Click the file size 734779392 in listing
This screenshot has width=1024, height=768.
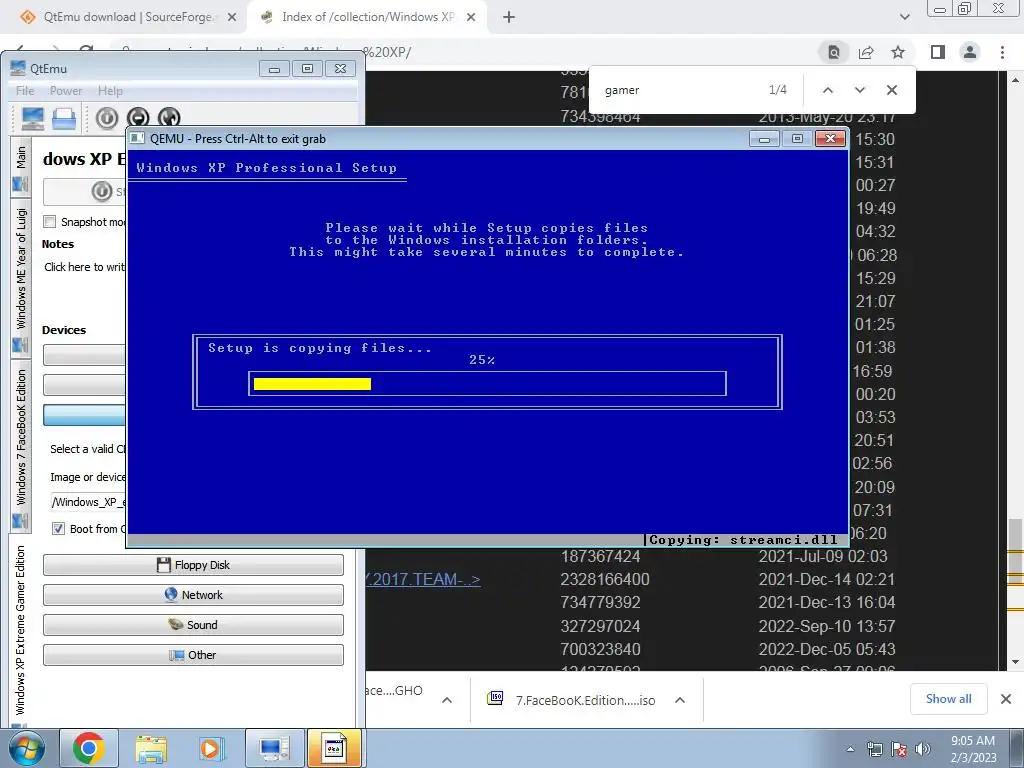[x=600, y=603]
